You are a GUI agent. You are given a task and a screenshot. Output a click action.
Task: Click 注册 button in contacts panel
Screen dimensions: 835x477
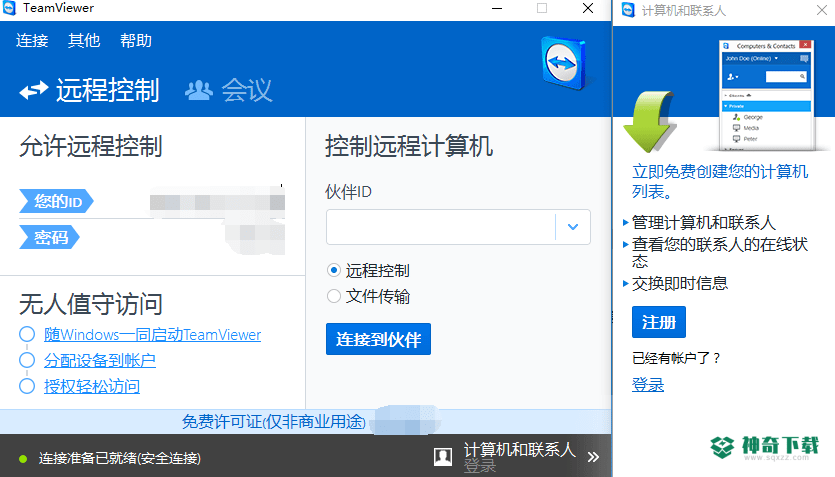click(x=659, y=322)
